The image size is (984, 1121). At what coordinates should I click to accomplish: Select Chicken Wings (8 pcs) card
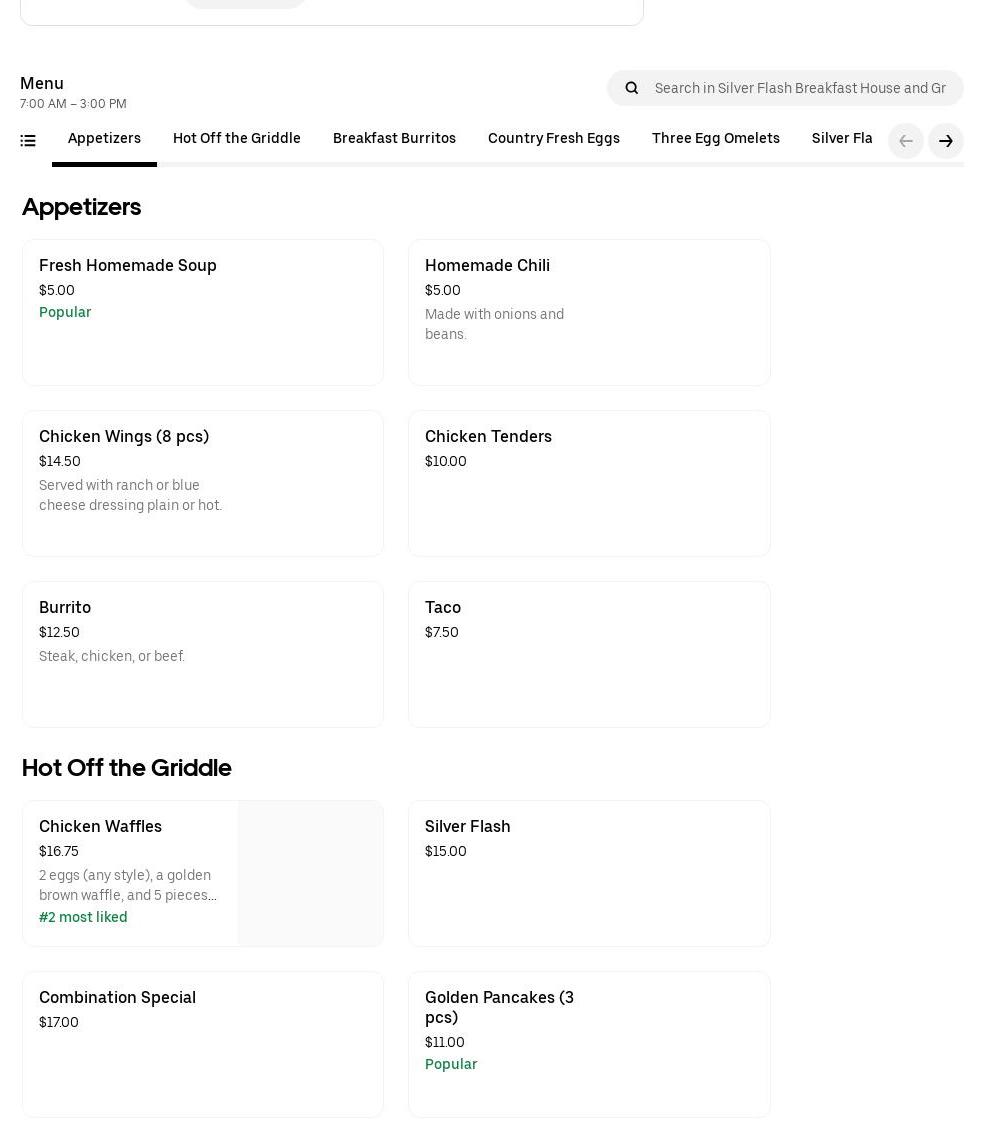point(202,483)
